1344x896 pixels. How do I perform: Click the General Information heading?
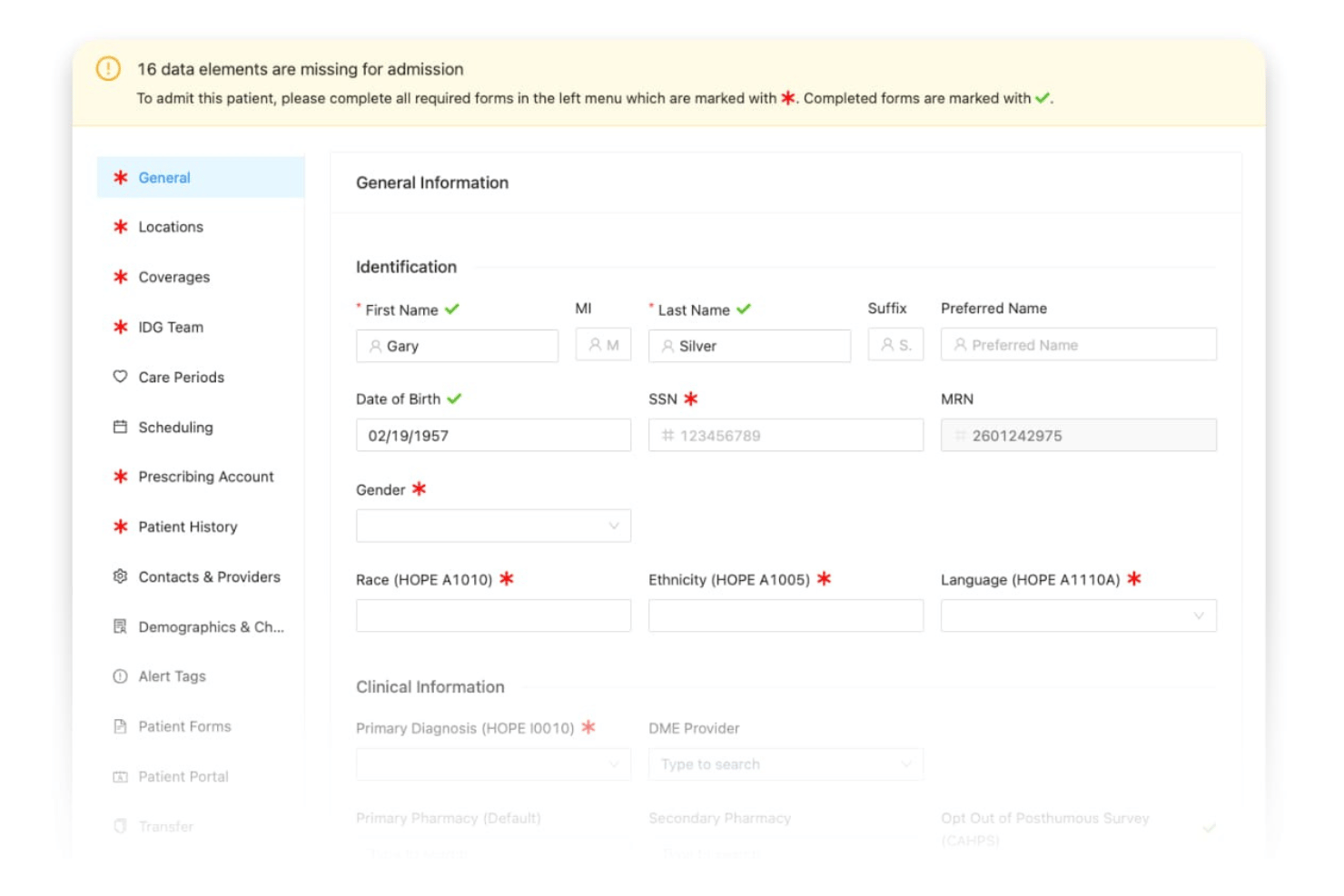click(x=432, y=182)
